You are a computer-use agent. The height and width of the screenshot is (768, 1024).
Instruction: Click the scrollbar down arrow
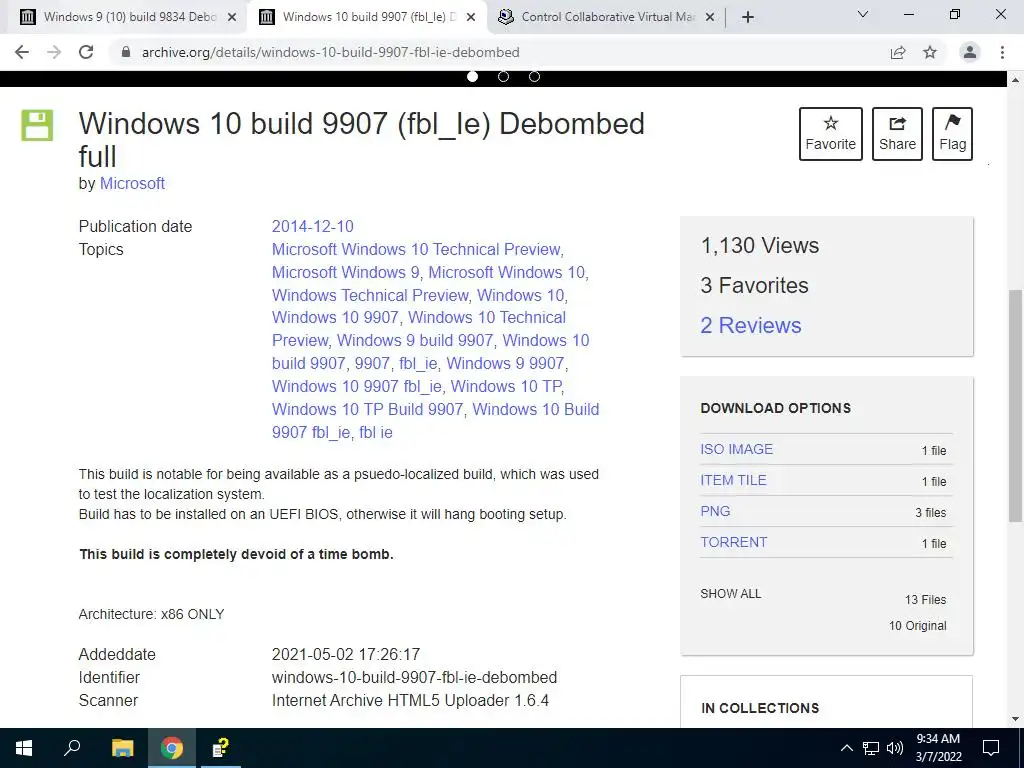tap(1016, 720)
